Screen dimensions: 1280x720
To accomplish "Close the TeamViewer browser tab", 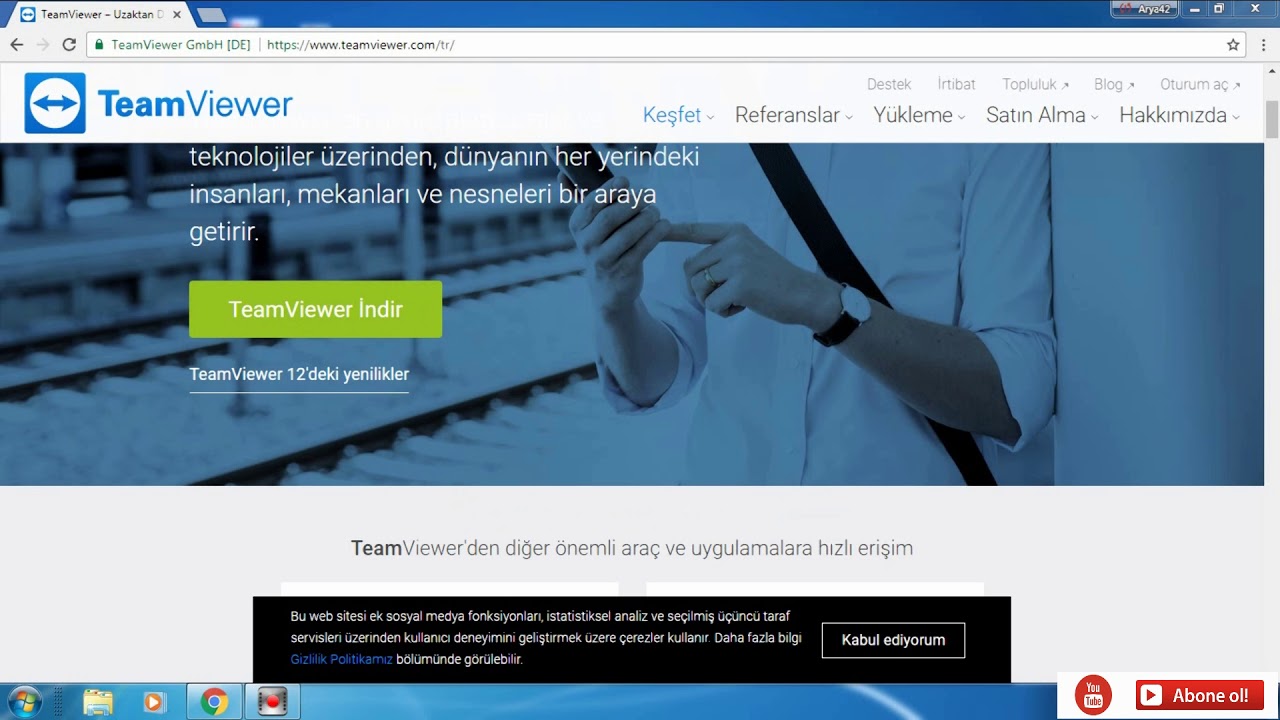I will coord(177,15).
